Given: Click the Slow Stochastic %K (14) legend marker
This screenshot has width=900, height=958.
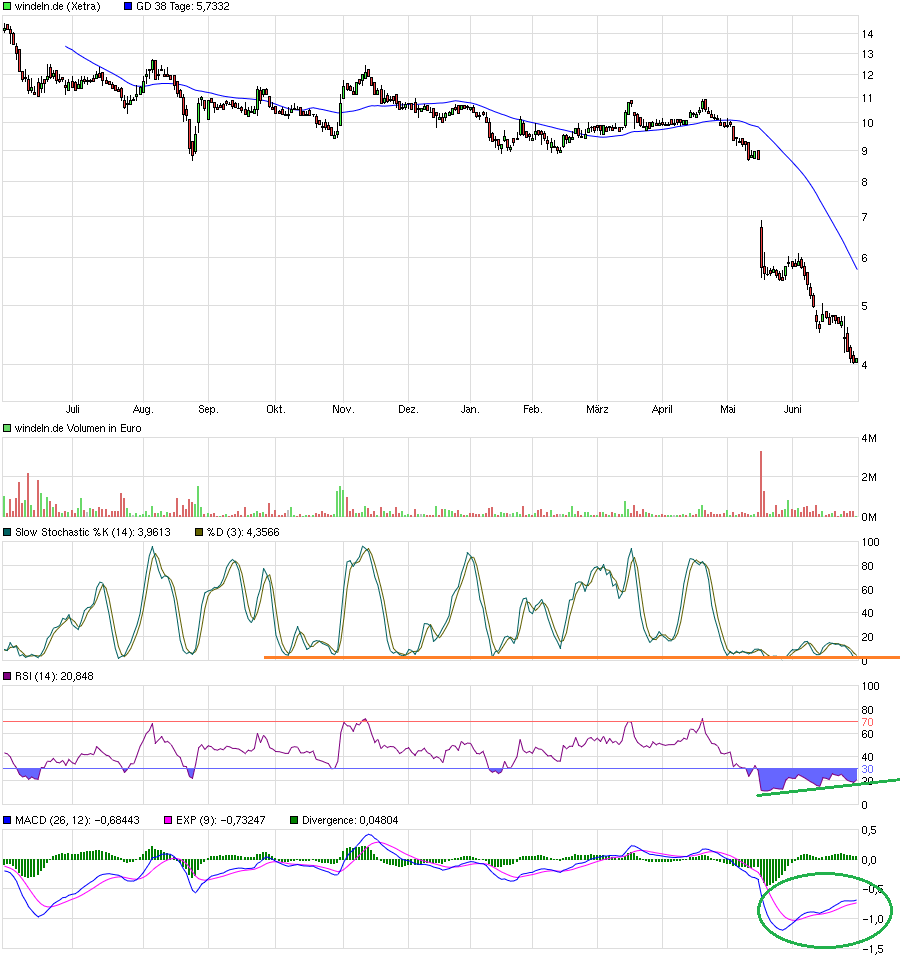Looking at the screenshot, I should point(7,532).
